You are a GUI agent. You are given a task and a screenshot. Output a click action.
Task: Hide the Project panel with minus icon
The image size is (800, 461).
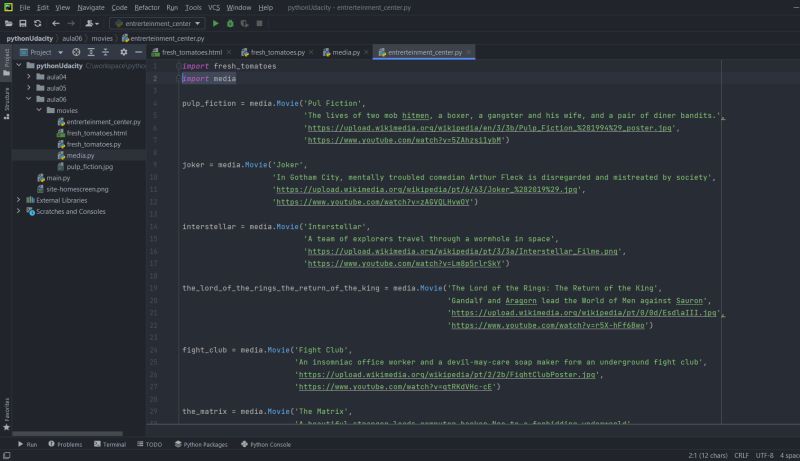[138, 52]
